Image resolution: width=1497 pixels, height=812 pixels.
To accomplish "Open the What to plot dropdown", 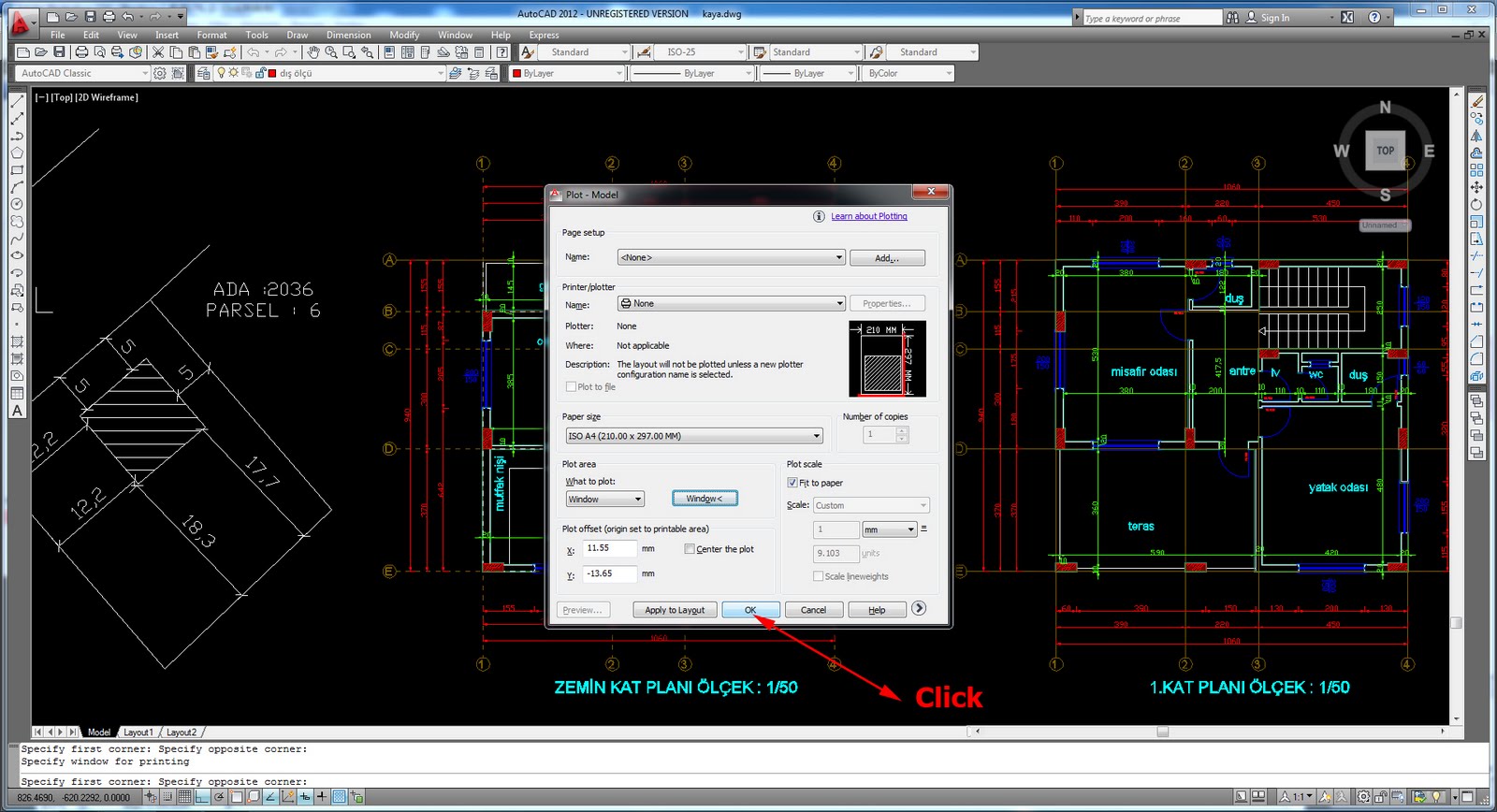I will (604, 500).
